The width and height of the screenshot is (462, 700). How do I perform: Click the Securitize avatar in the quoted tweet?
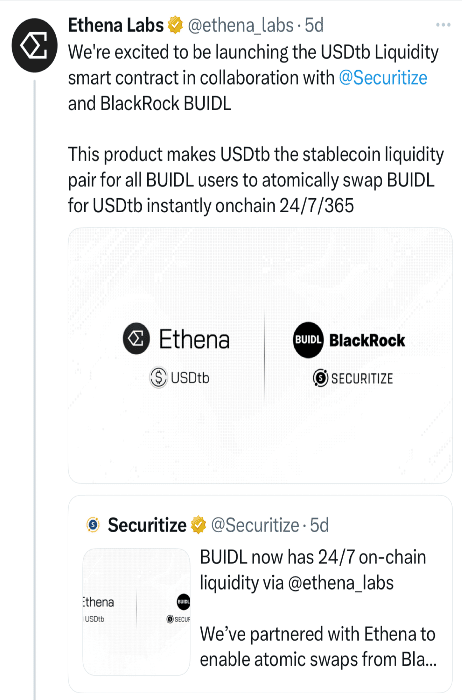[x=93, y=525]
